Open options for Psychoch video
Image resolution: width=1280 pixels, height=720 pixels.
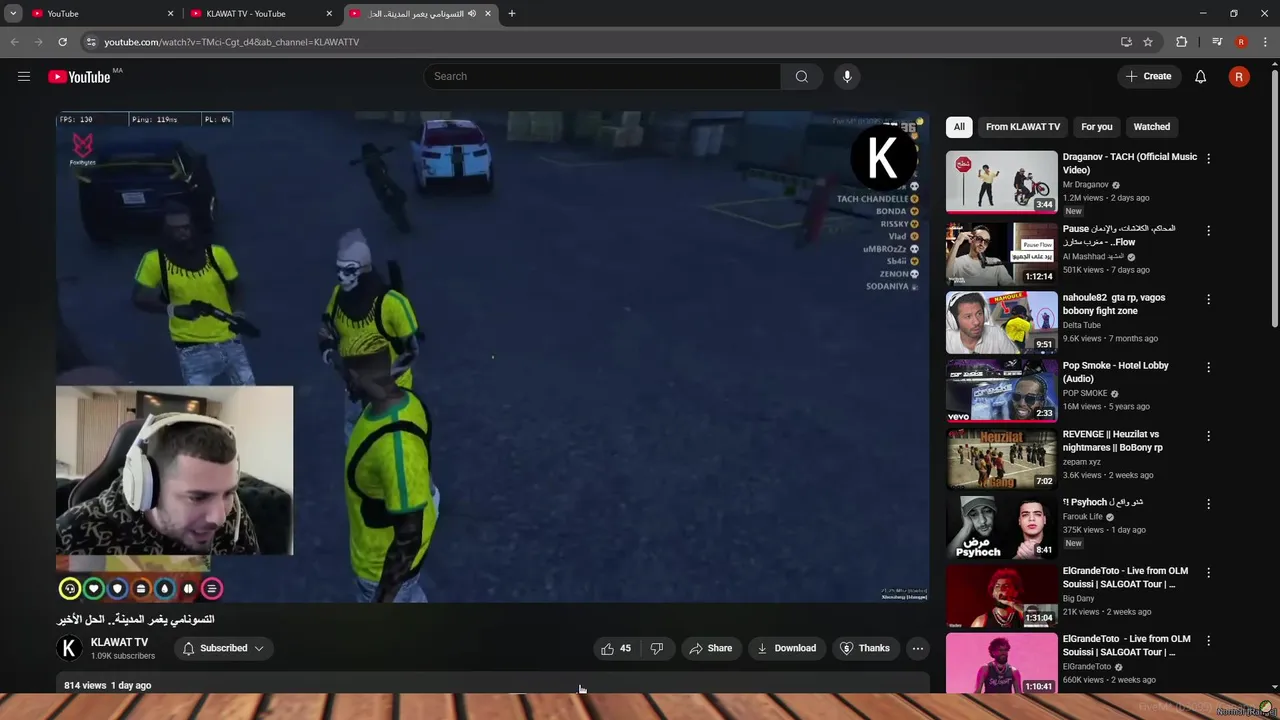tap(1208, 504)
